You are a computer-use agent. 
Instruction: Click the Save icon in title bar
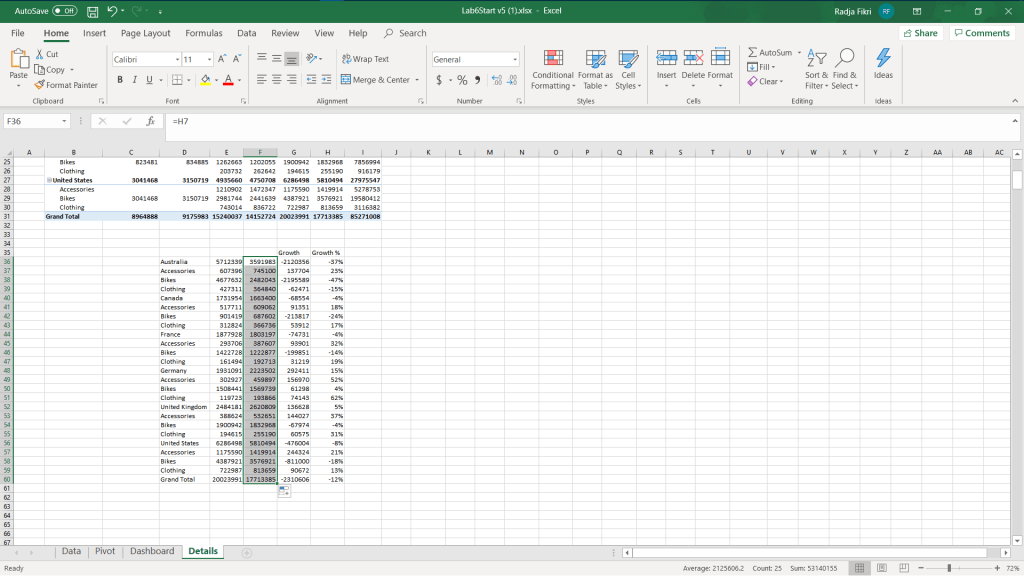pyautogui.click(x=92, y=11)
